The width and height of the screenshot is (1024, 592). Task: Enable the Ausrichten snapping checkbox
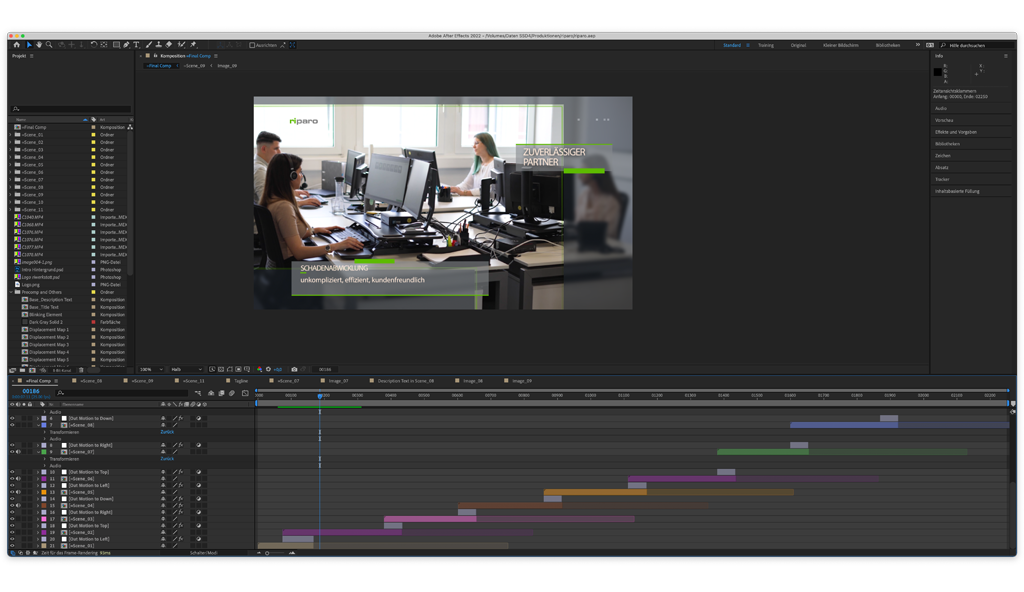click(252, 45)
